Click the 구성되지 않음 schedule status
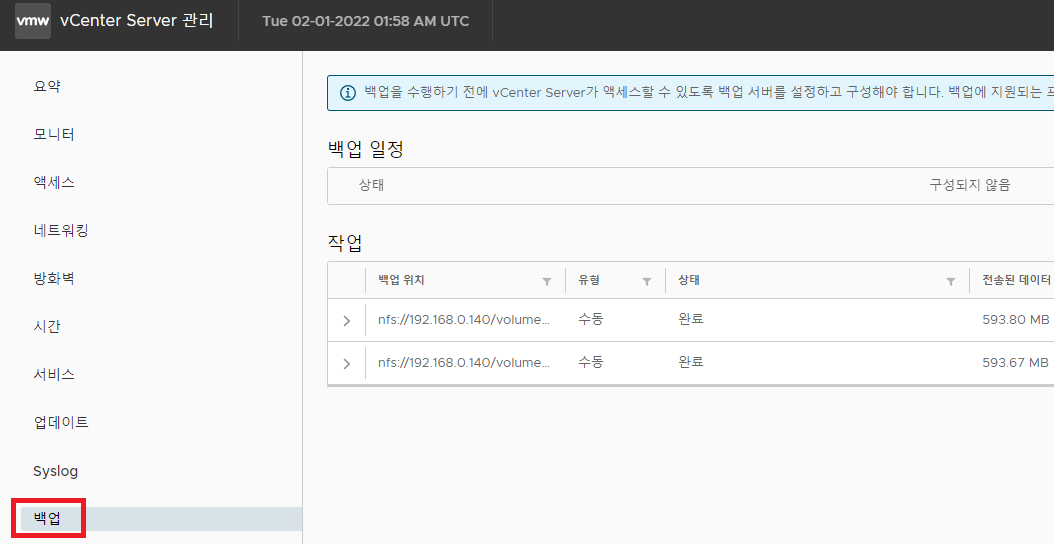The height and width of the screenshot is (544, 1054). point(970,185)
